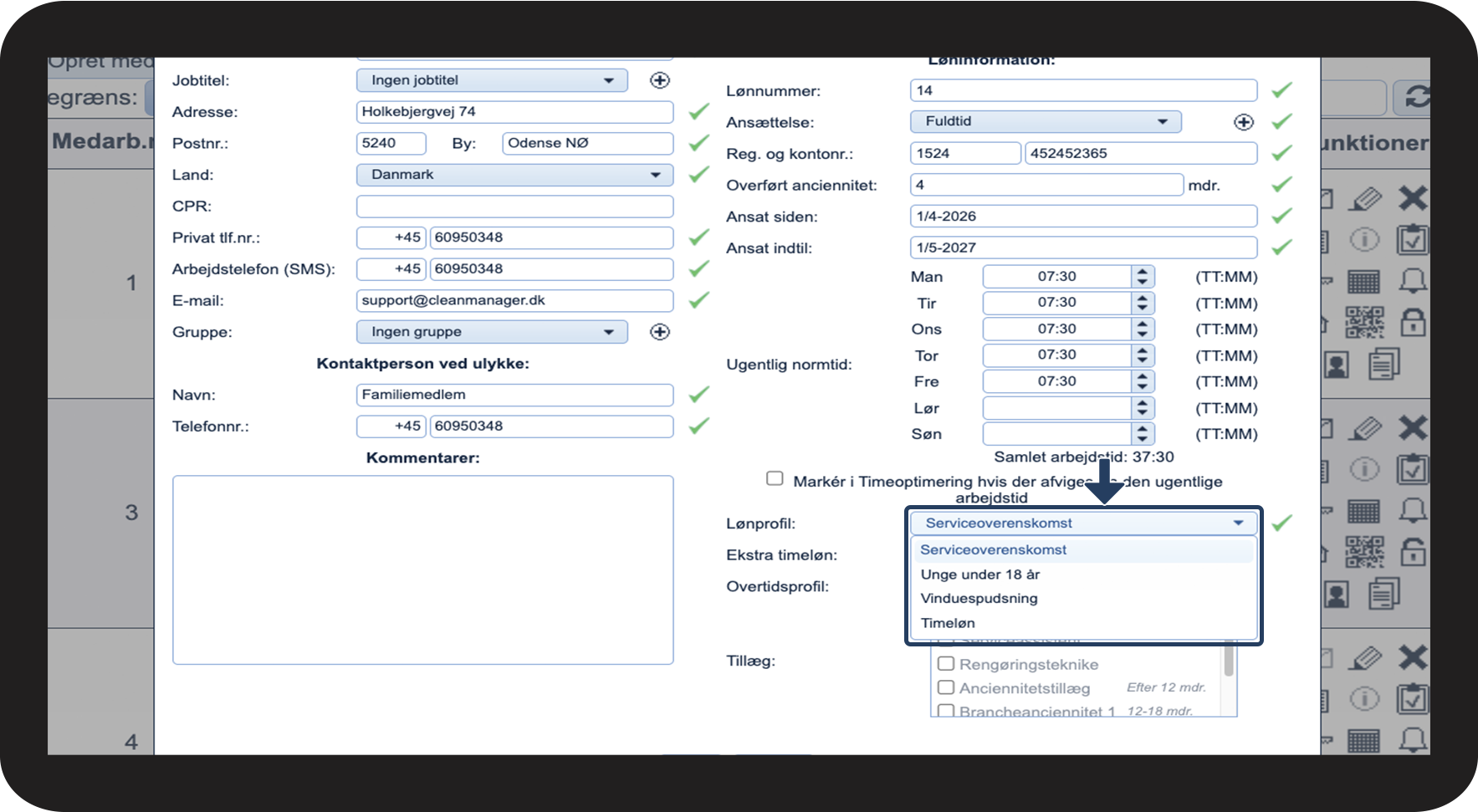Image resolution: width=1478 pixels, height=812 pixels.
Task: Edit employee row 3 with pencil icon
Action: pyautogui.click(x=1366, y=429)
